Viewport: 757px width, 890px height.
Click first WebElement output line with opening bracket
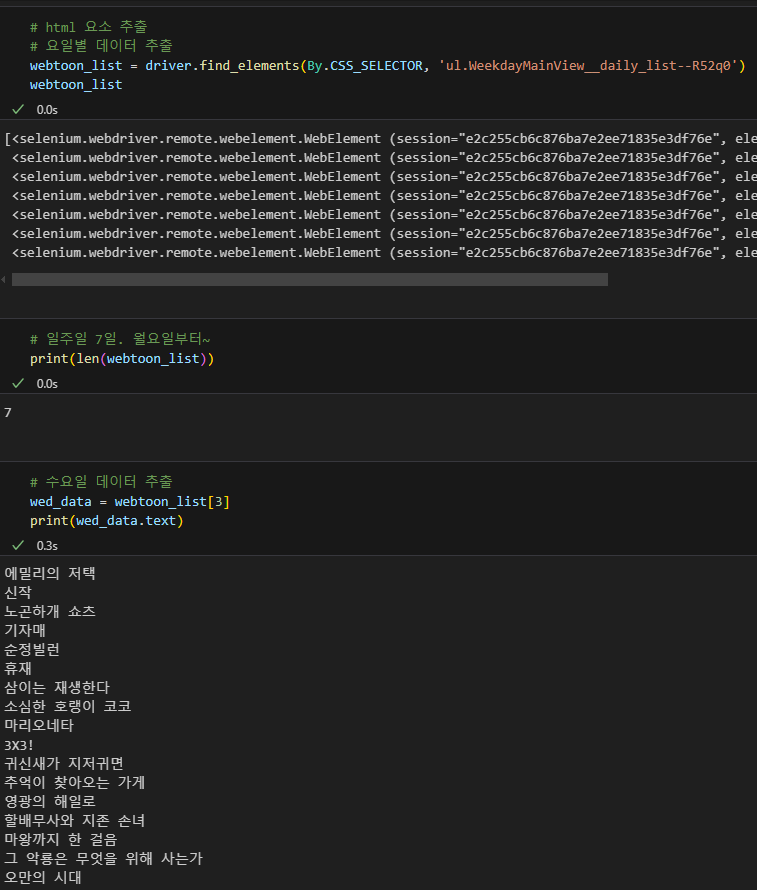pyautogui.click(x=380, y=138)
